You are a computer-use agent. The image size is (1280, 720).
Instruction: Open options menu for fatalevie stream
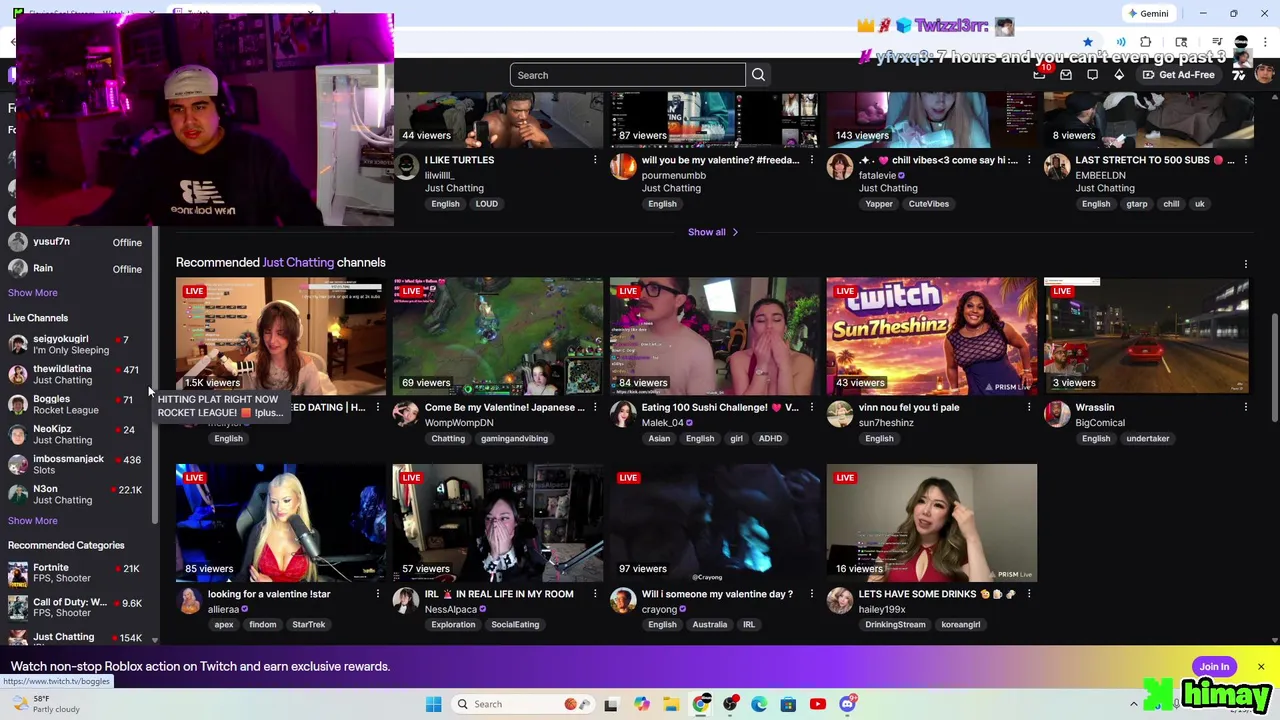[x=1029, y=160]
